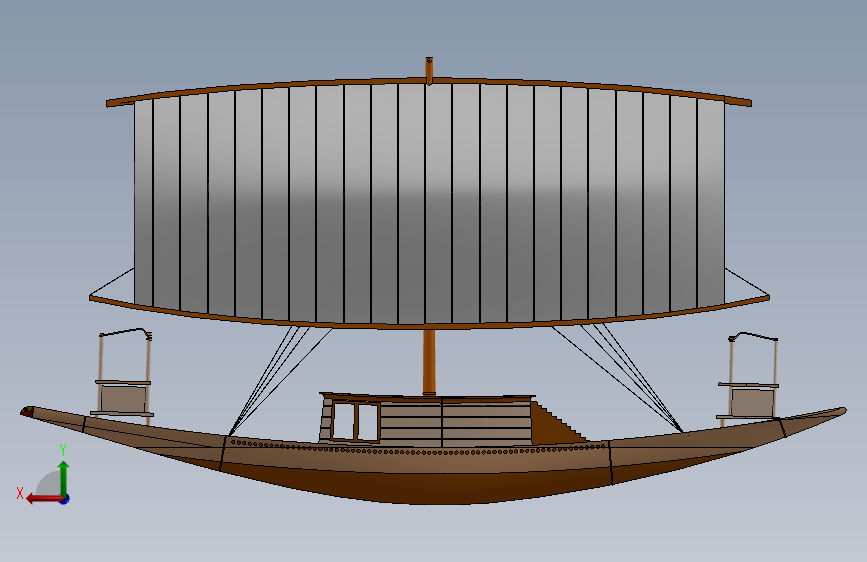
Task: Click the blue Z axis dot of triad
Action: pos(65,499)
